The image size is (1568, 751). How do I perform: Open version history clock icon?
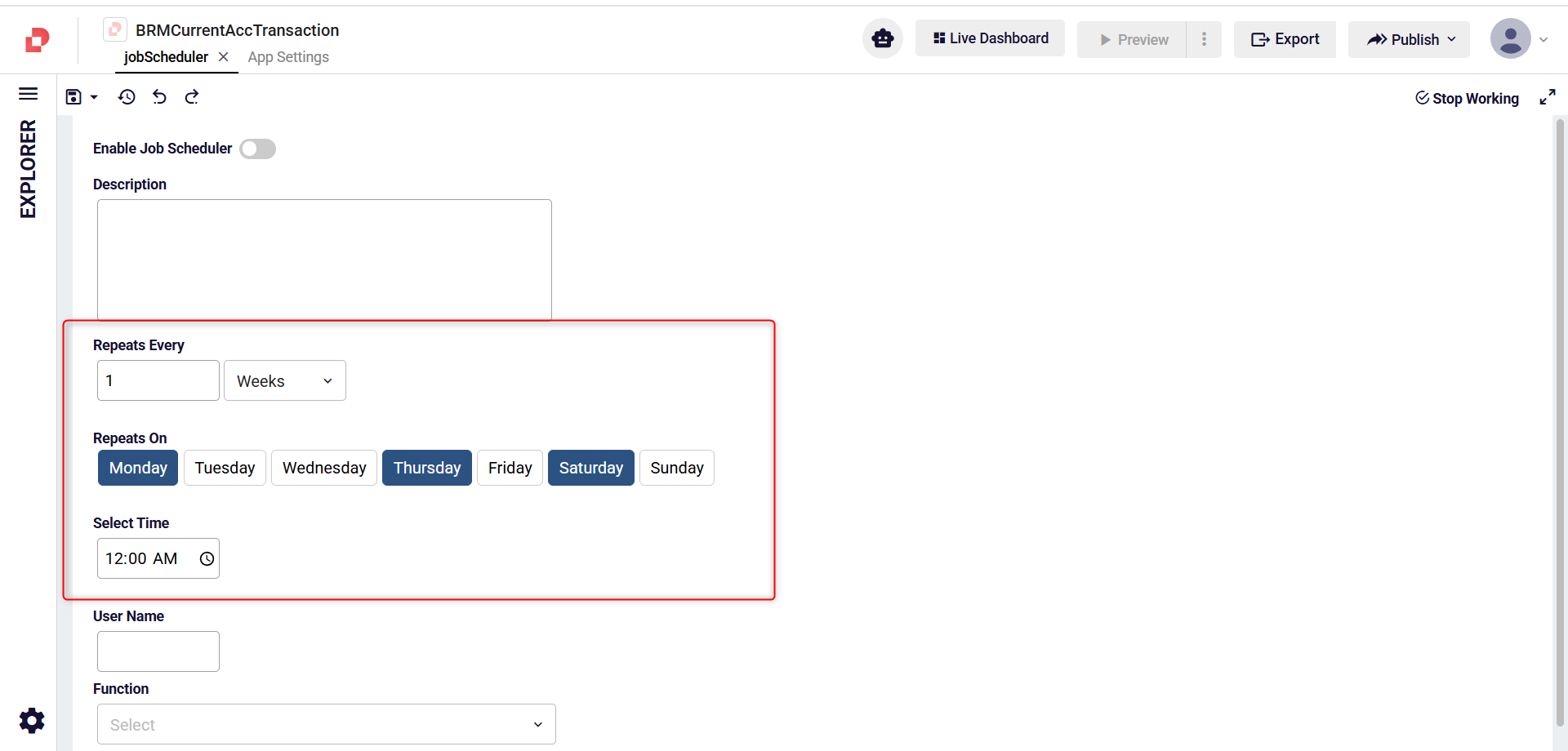(127, 97)
